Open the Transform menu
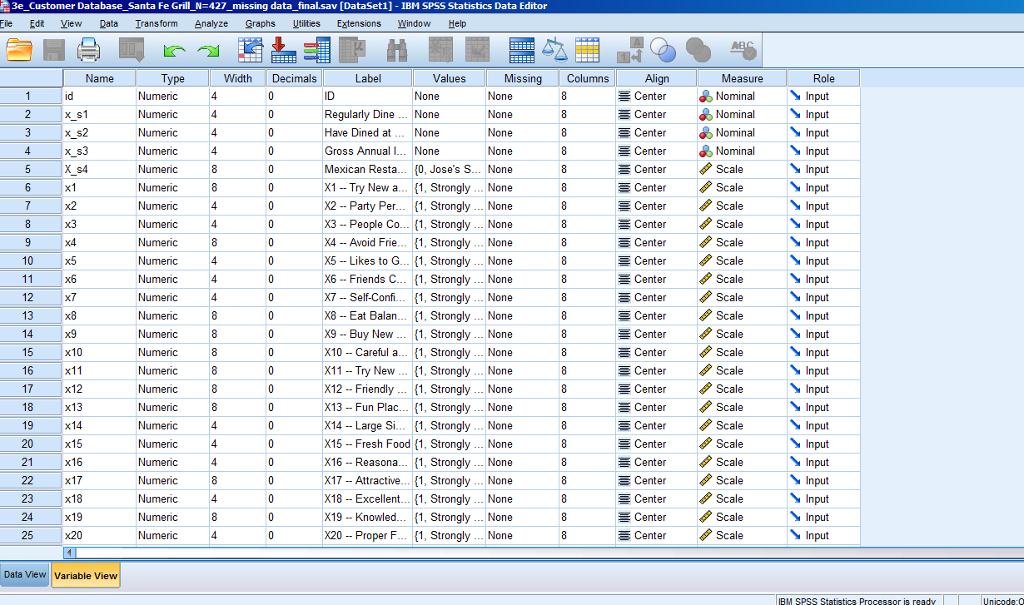This screenshot has width=1024, height=605. [x=156, y=24]
